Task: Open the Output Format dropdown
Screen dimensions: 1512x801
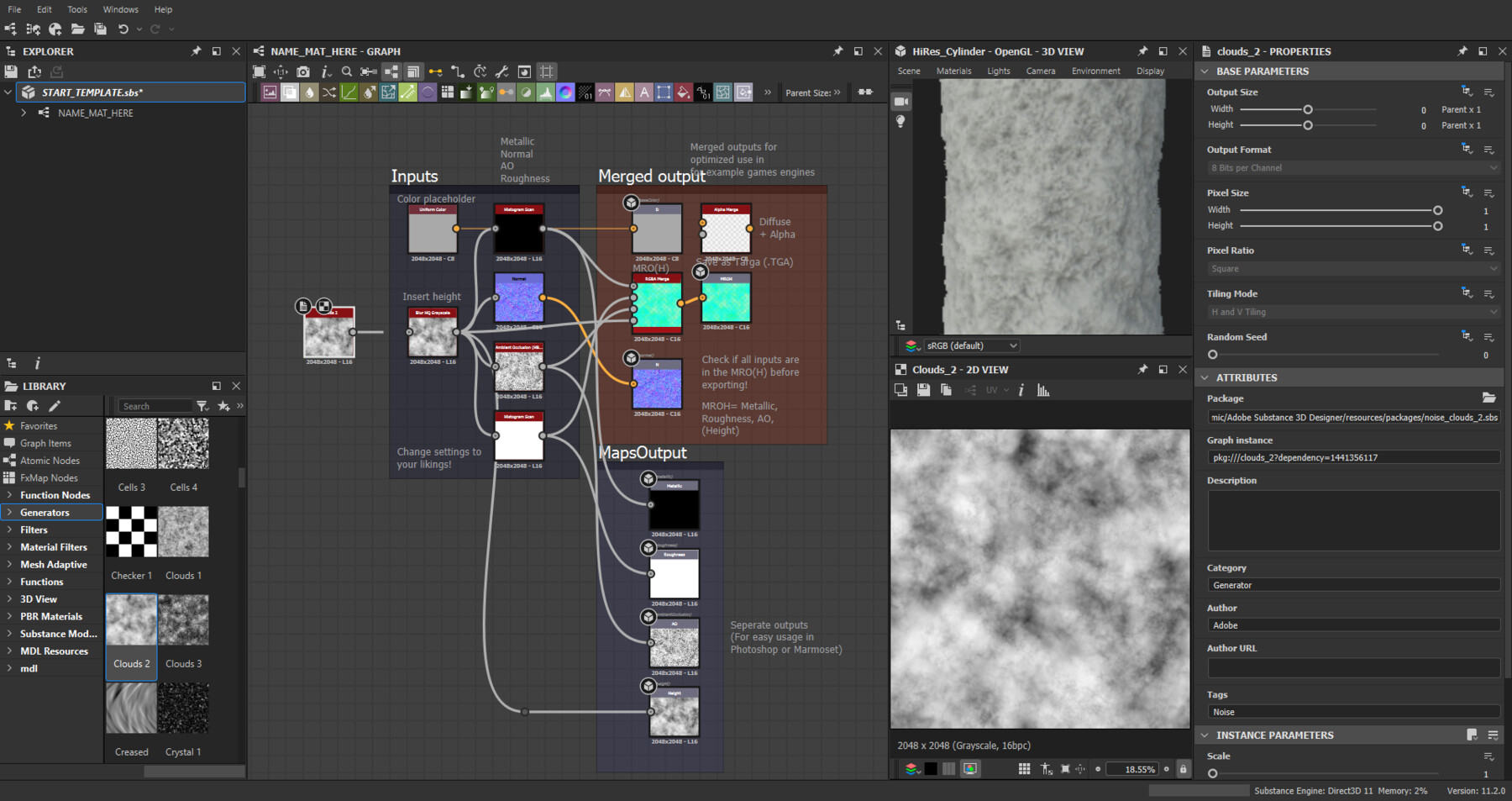Action: (1352, 167)
